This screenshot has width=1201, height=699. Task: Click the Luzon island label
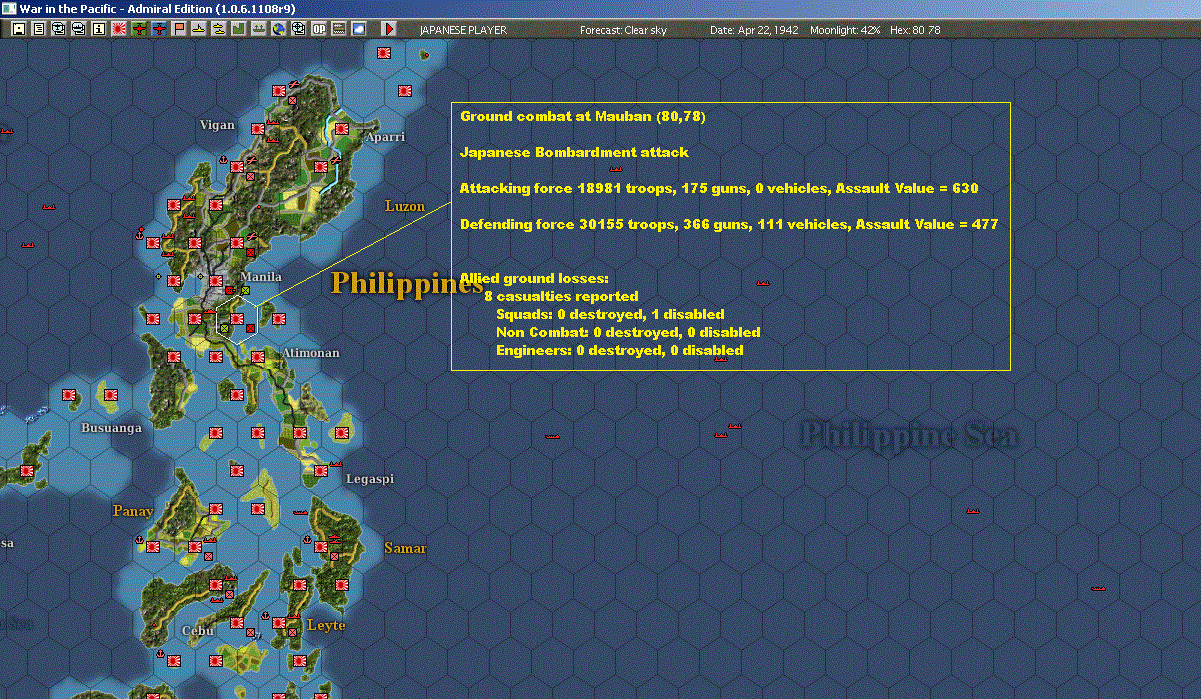(405, 206)
